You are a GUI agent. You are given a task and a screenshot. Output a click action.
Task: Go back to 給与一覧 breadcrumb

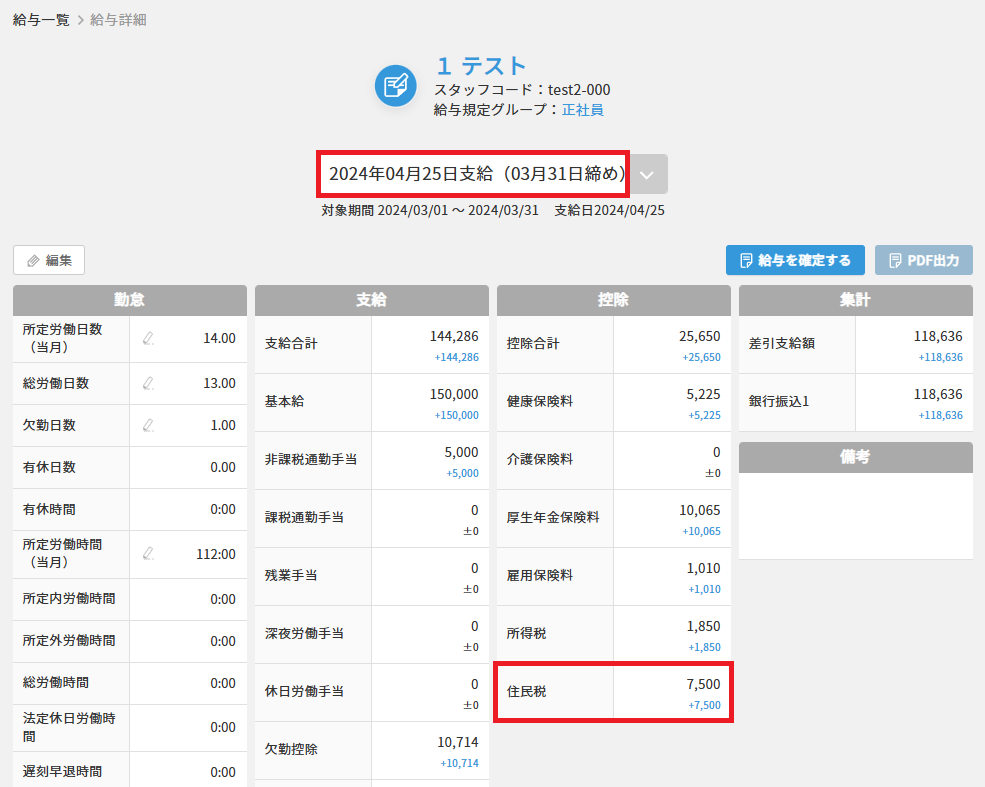[41, 19]
